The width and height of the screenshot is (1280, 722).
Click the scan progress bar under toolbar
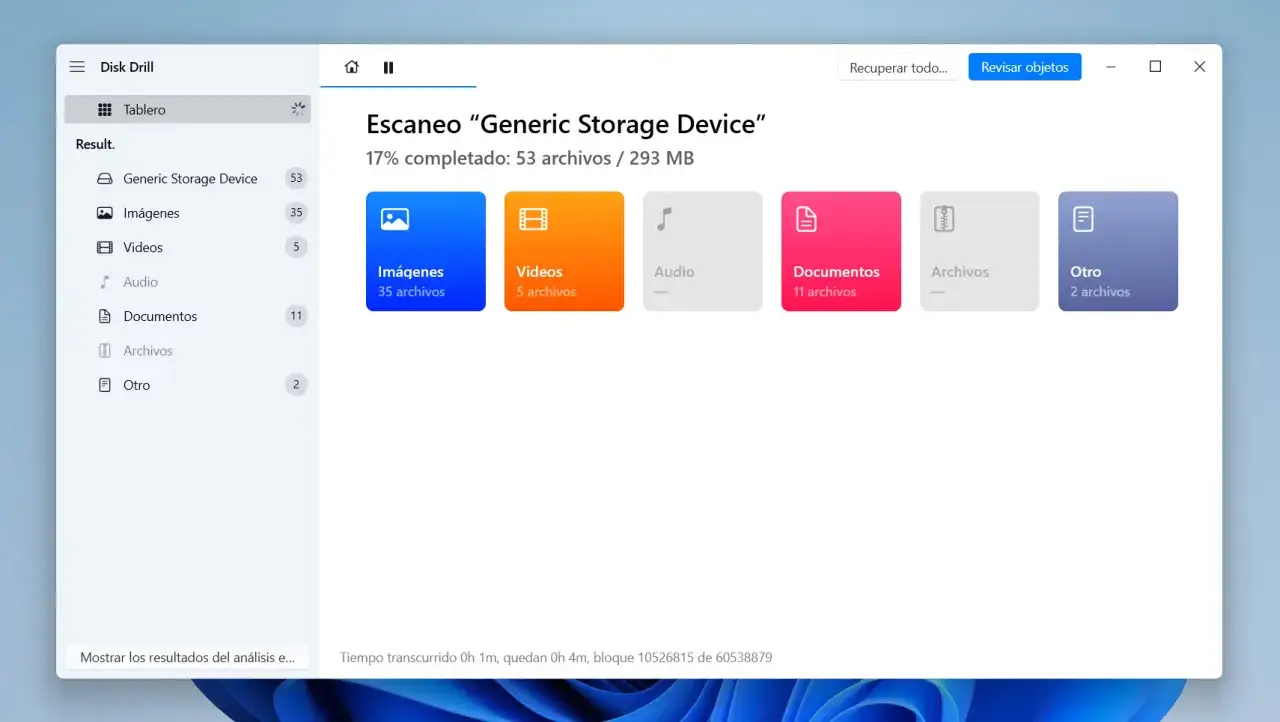pos(398,87)
